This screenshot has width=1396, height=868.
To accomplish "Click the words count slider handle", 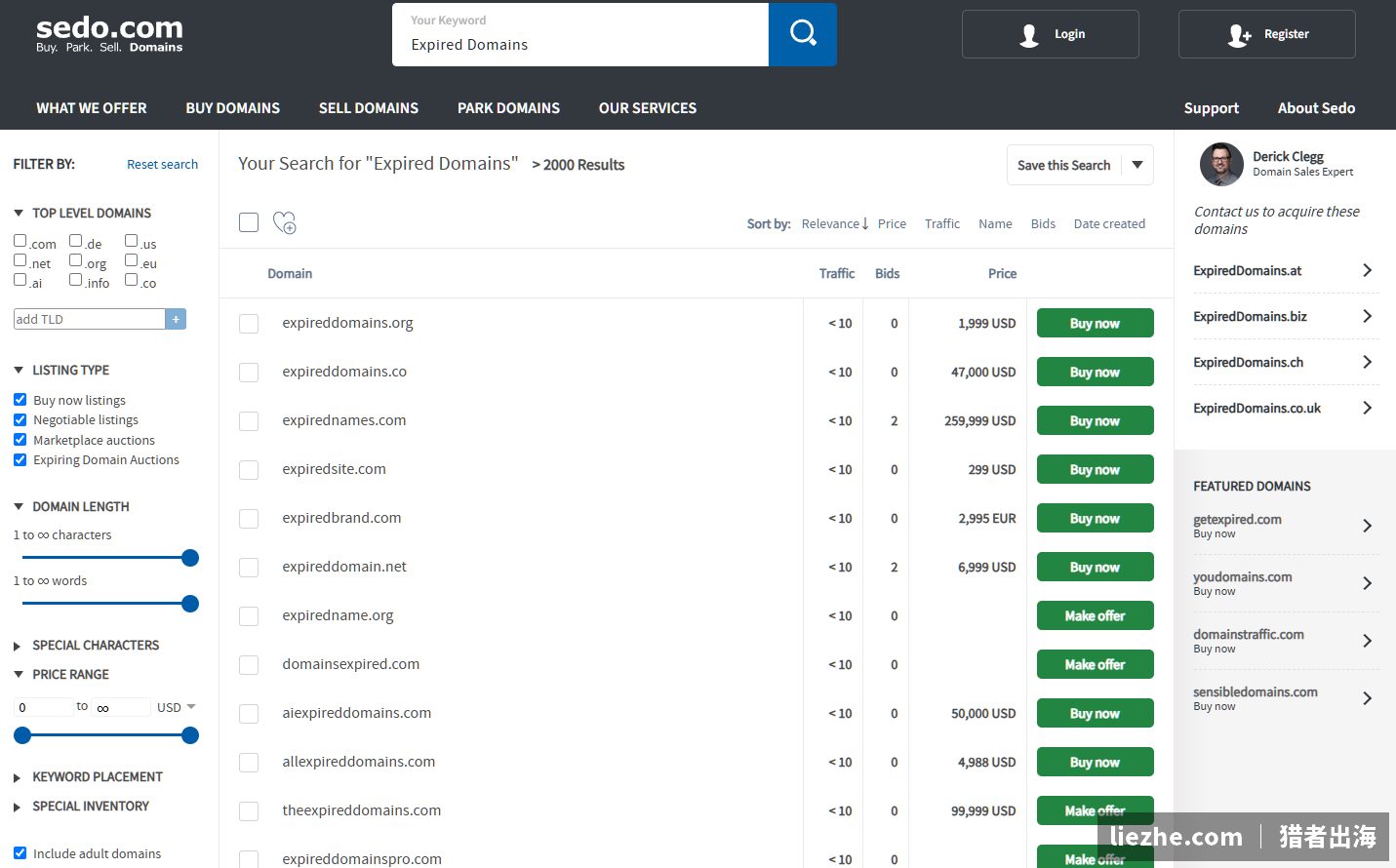I will (190, 604).
